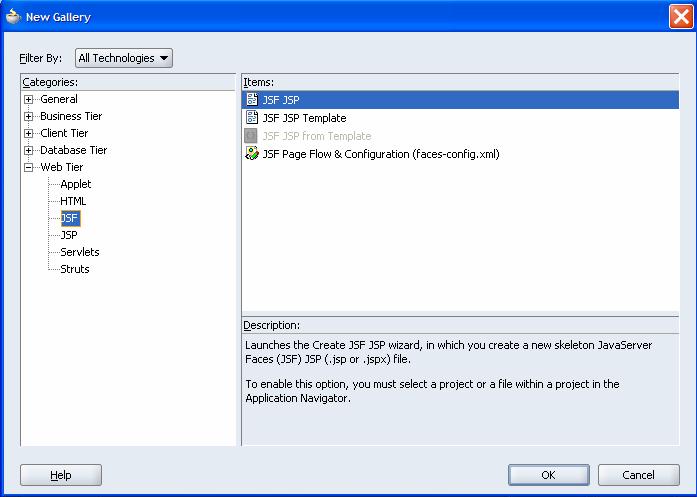Click the Cancel button
Screen dimensions: 697x497
(x=638, y=475)
